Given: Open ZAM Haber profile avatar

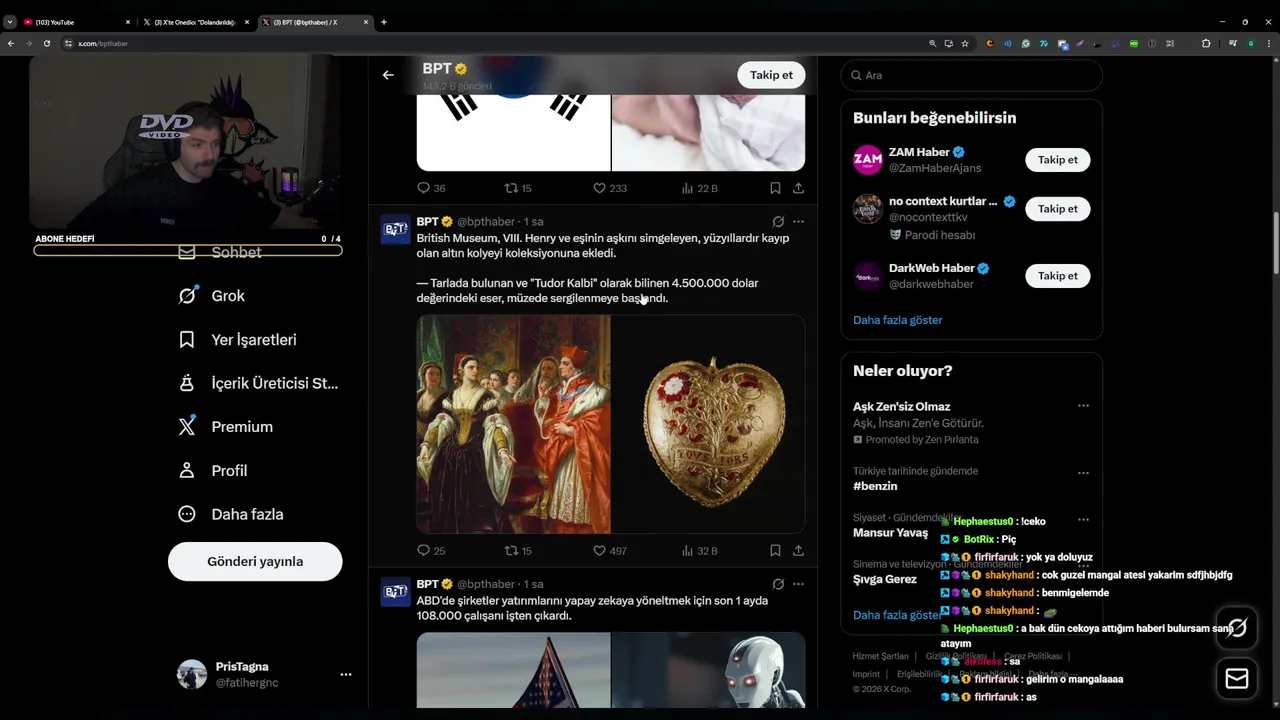Looking at the screenshot, I should click(x=867, y=160).
